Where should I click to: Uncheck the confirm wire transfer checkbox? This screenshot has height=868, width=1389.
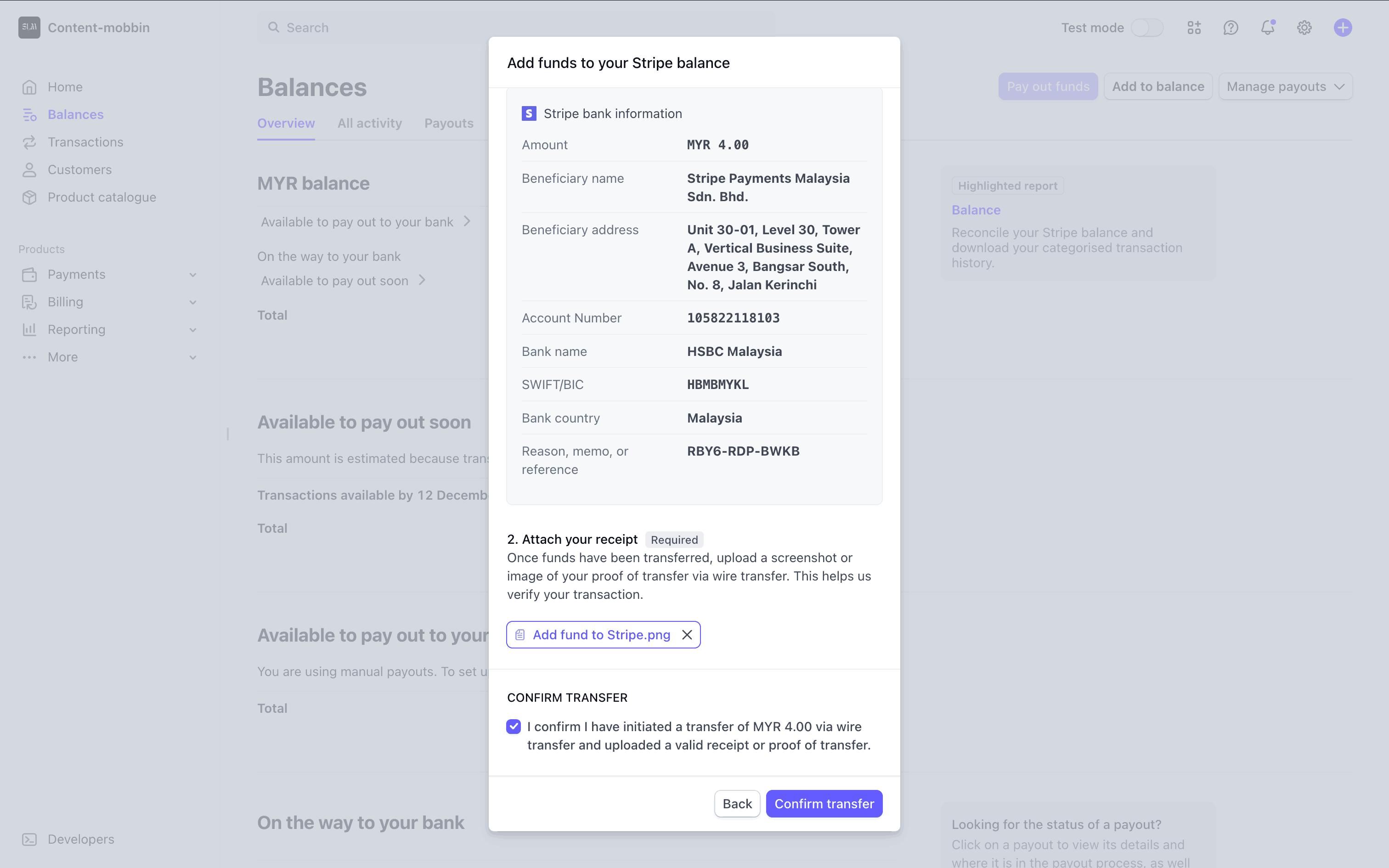514,727
